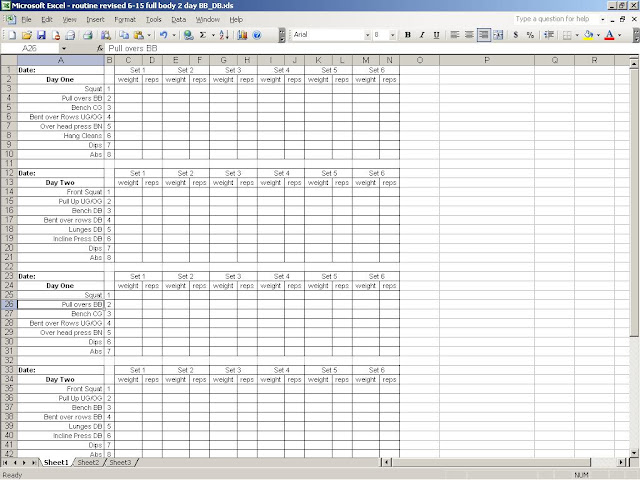Image resolution: width=640 pixels, height=480 pixels.
Task: Open a file with the folder icon
Action: (x=27, y=35)
